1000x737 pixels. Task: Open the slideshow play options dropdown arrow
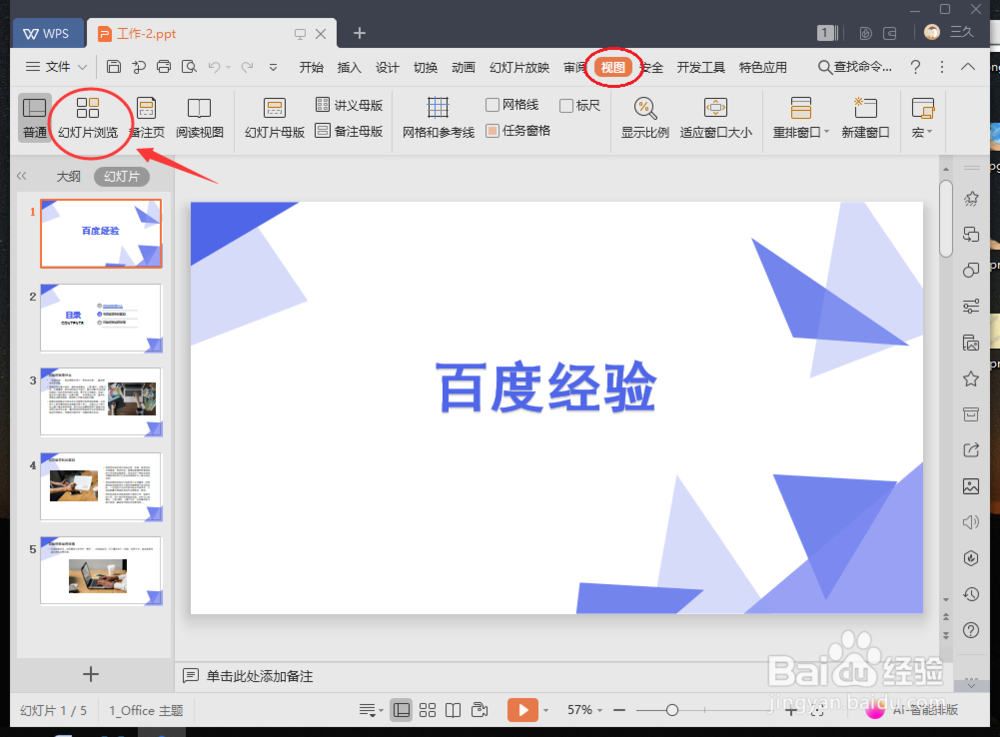tap(546, 710)
